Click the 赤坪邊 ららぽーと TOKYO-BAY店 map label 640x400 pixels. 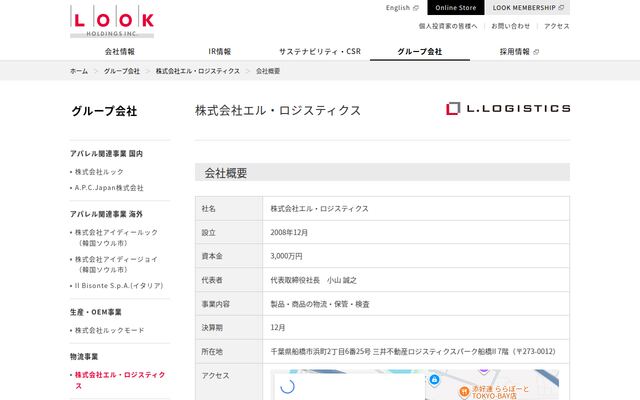coord(500,392)
